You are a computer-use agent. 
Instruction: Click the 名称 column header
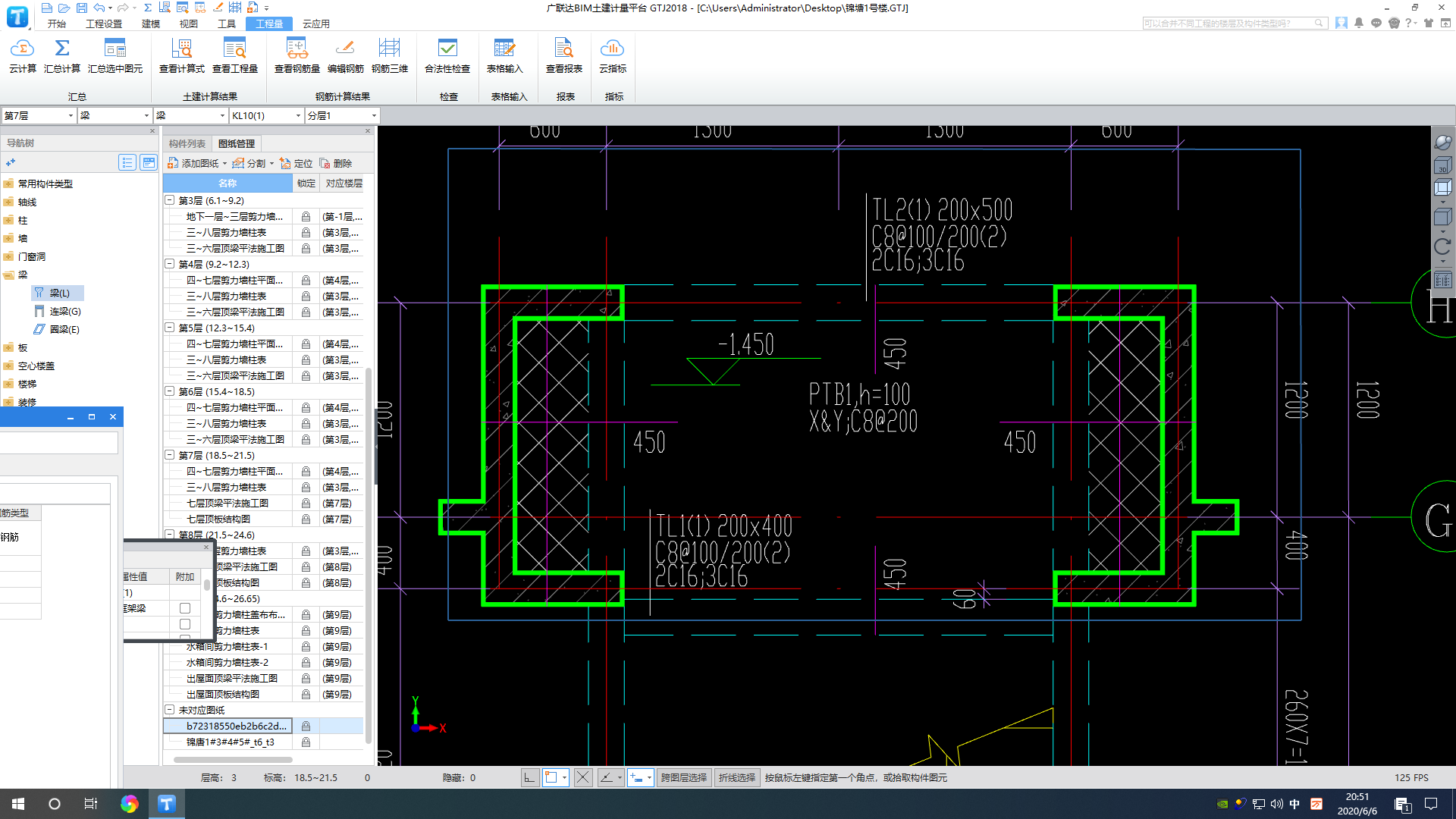point(227,183)
